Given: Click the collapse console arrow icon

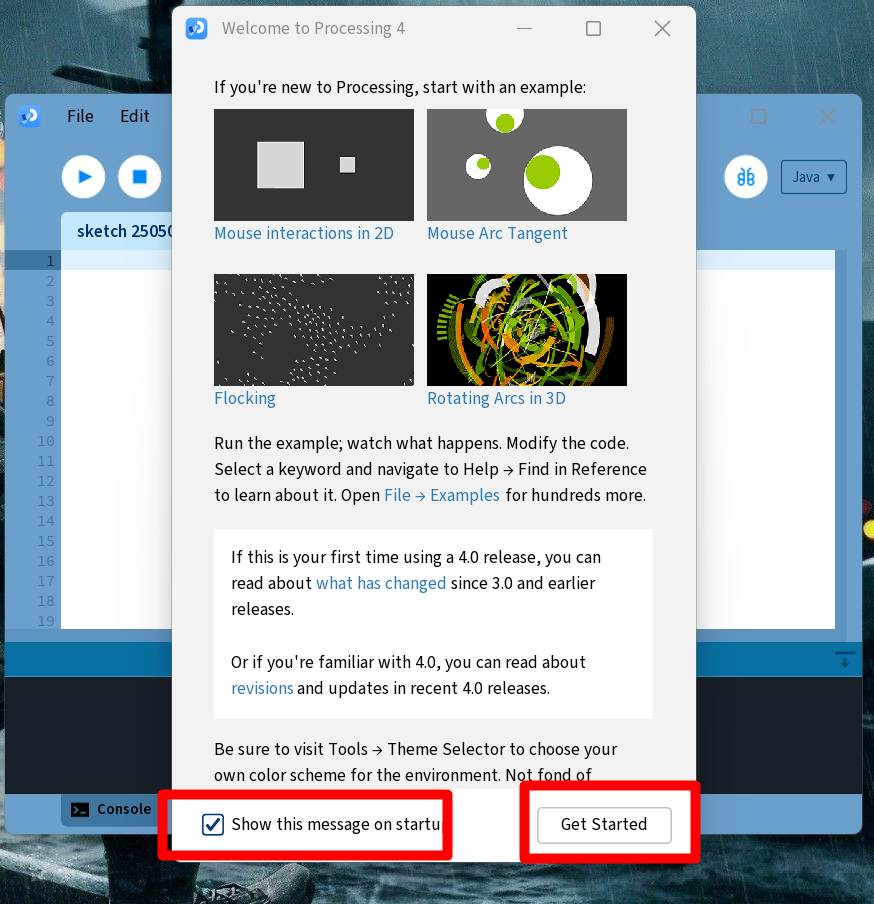Looking at the screenshot, I should click(x=845, y=659).
